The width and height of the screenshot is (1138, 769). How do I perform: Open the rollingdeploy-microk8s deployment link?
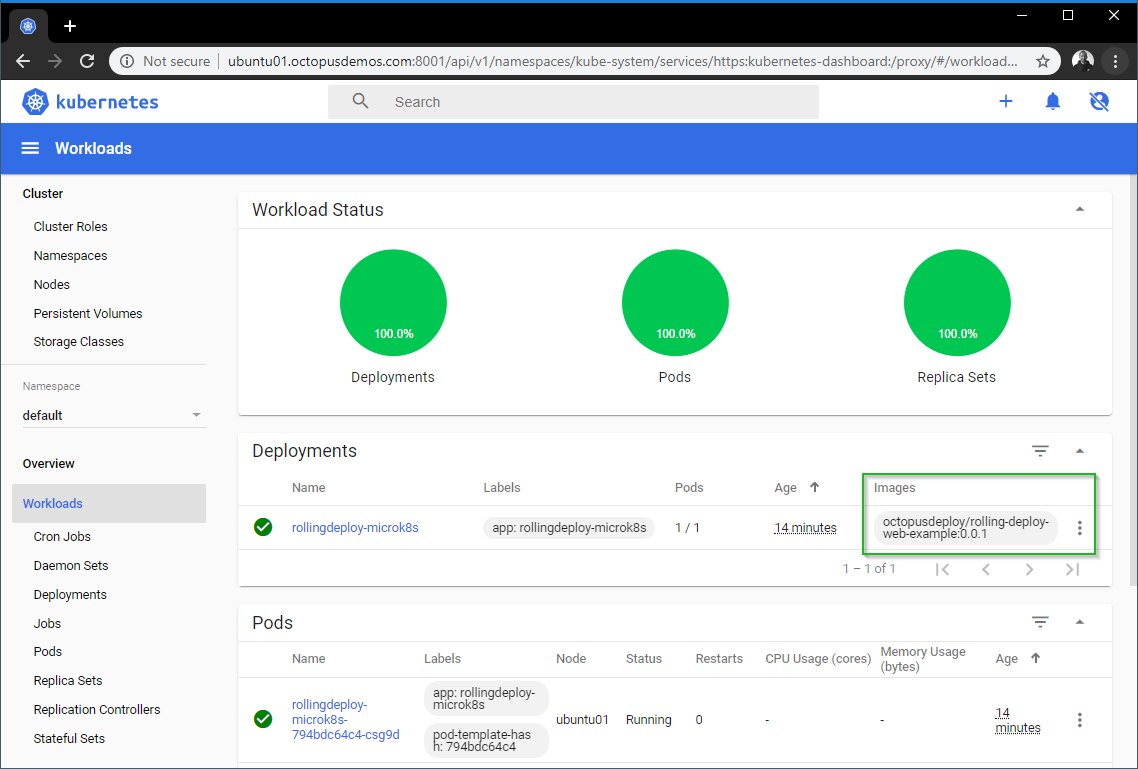pyautogui.click(x=355, y=528)
